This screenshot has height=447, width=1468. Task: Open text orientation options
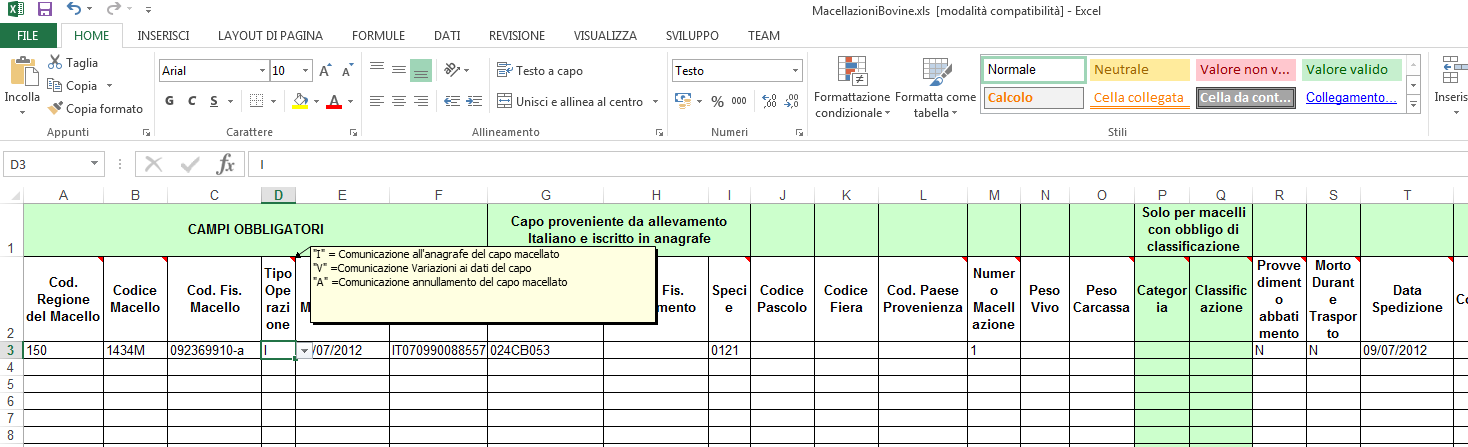456,69
